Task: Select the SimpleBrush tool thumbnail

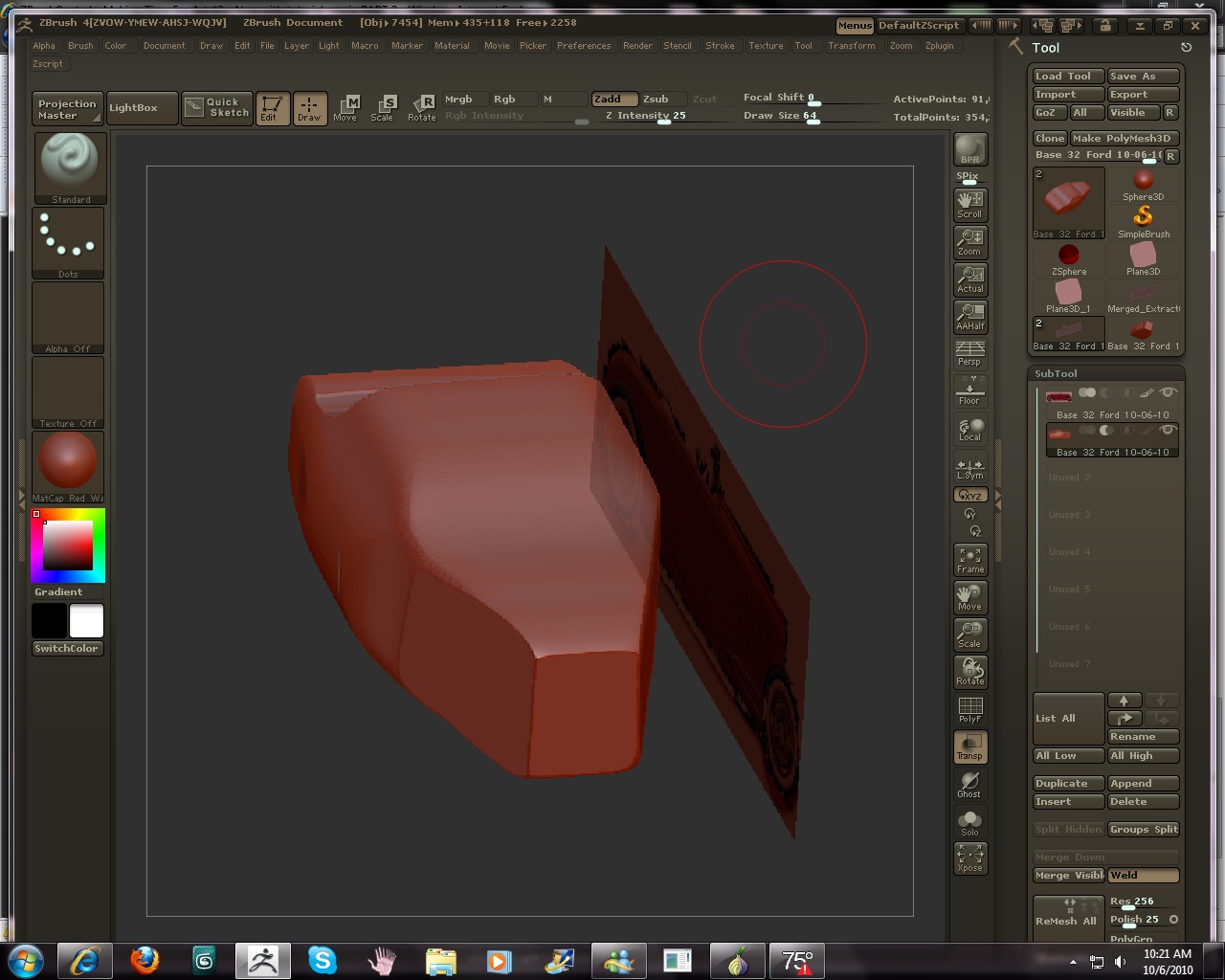Action: click(x=1144, y=222)
